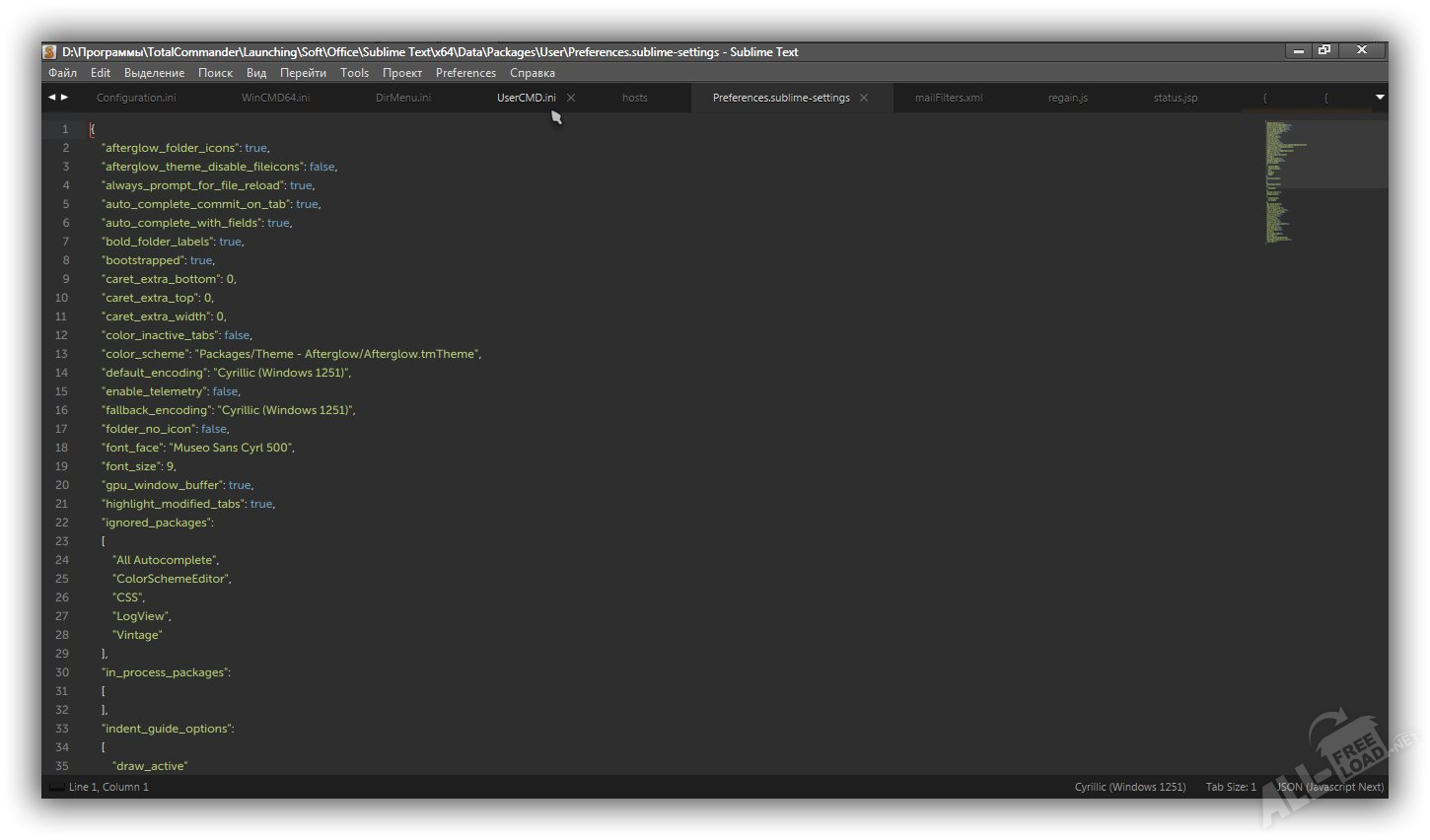The image size is (1430, 840).
Task: Open the Tab Size selector in status bar
Action: coord(1230,787)
